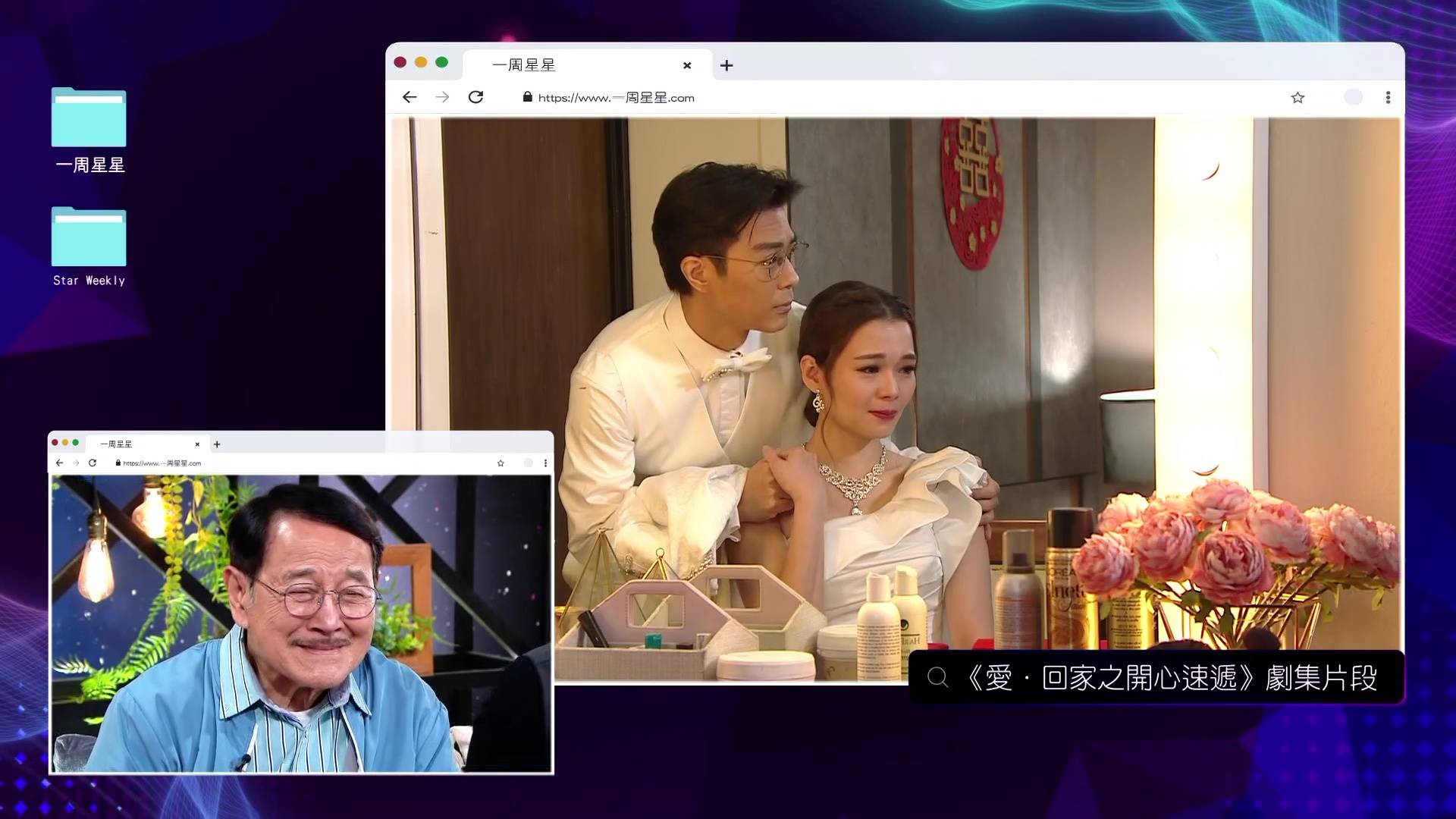Go forward in the large browser window
The width and height of the screenshot is (1456, 819).
(x=442, y=97)
